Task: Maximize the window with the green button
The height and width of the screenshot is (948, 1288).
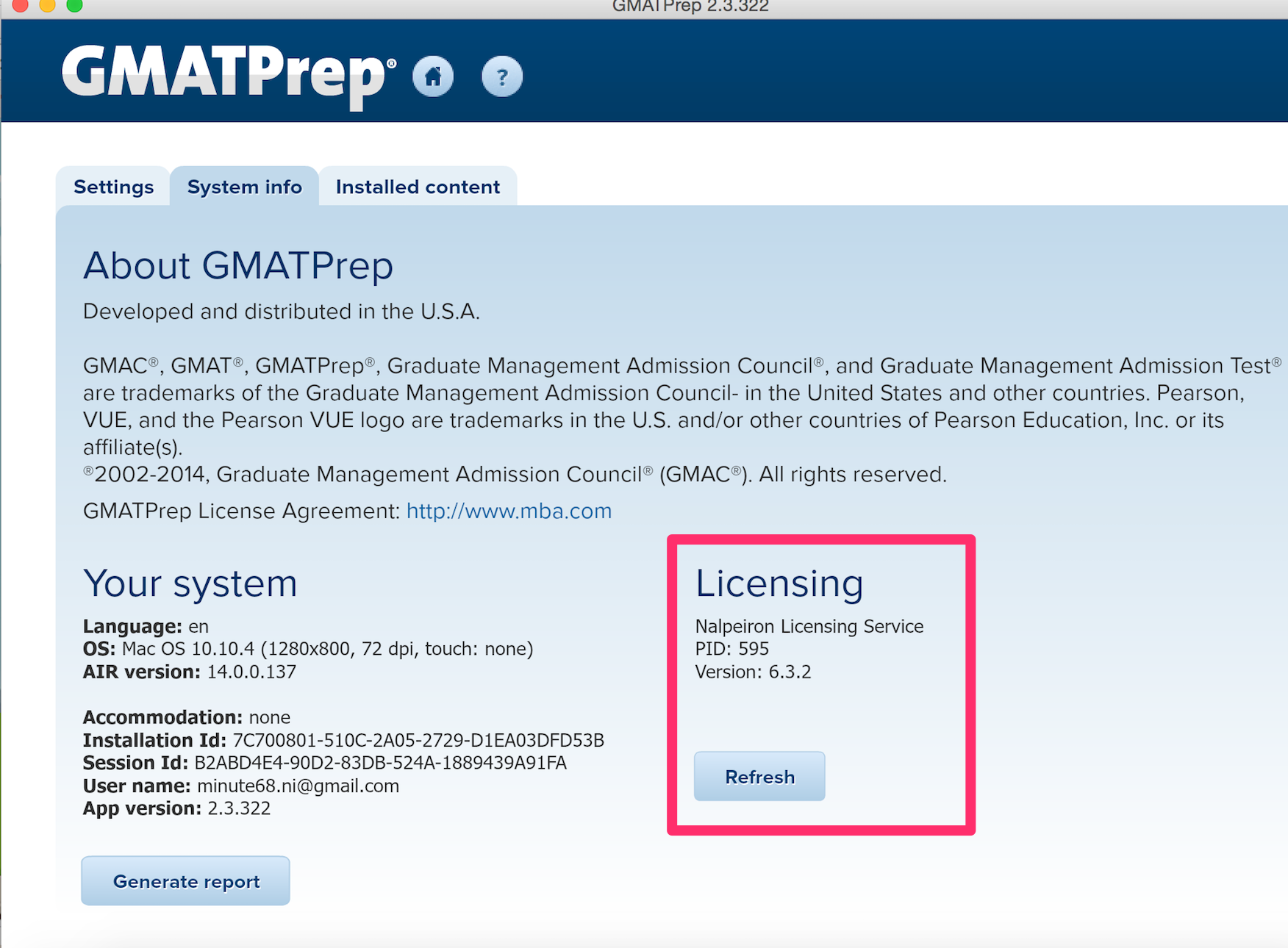Action: (74, 5)
